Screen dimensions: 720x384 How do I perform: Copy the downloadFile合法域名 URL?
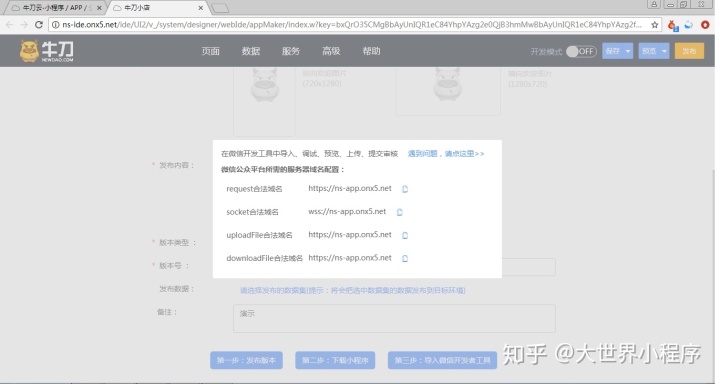(x=405, y=258)
